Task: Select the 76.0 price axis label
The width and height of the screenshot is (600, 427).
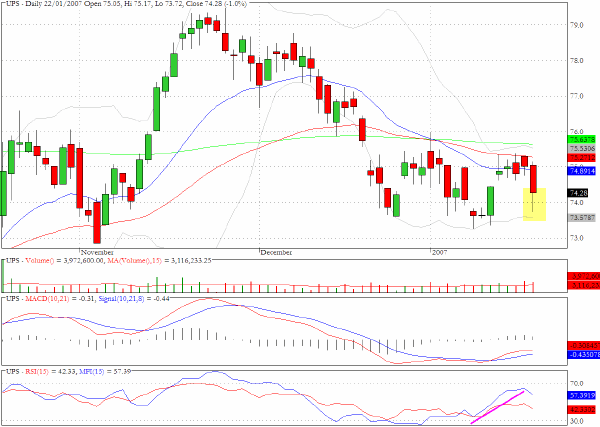Action: (x=577, y=132)
